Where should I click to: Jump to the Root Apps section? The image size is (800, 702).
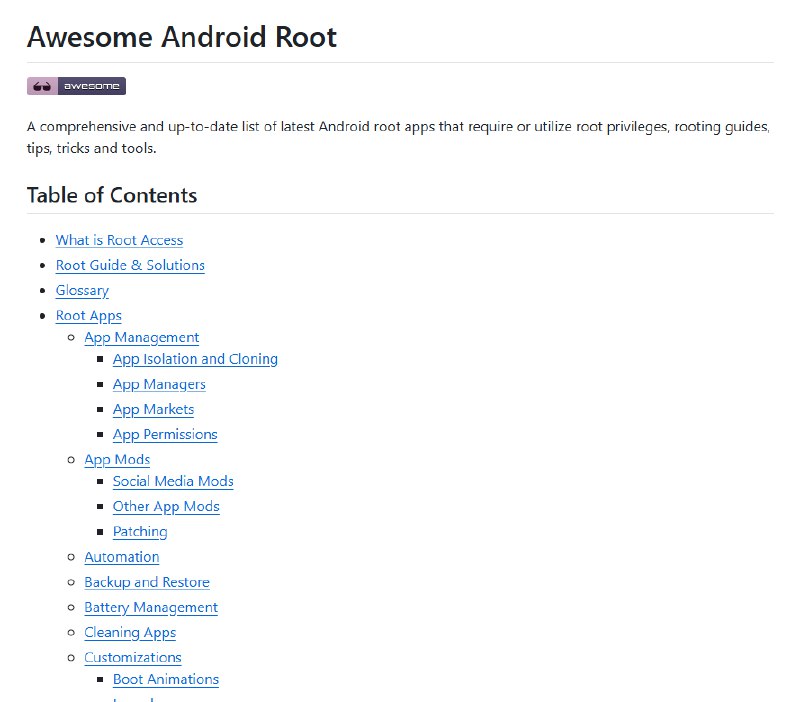tap(89, 316)
